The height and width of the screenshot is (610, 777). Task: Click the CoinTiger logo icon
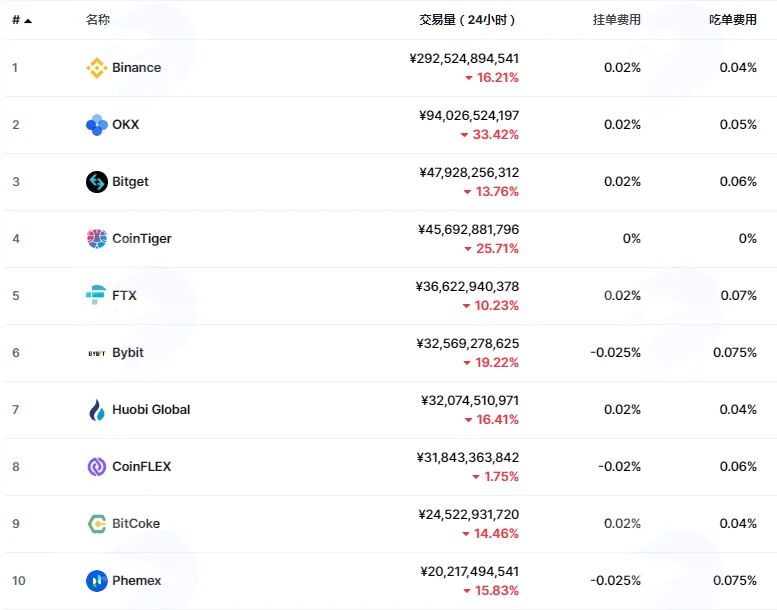(97, 239)
